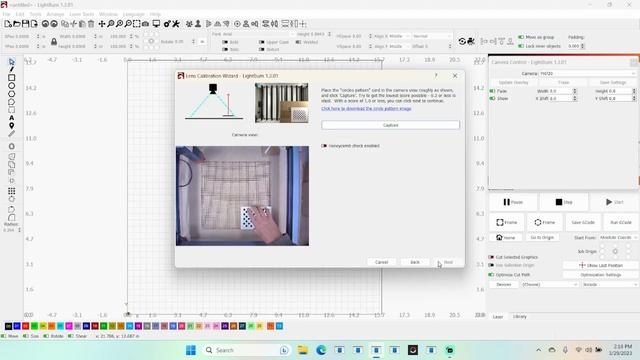This screenshot has height=360, width=640.
Task: Open the Camera selection dropdown
Action: pos(588,73)
